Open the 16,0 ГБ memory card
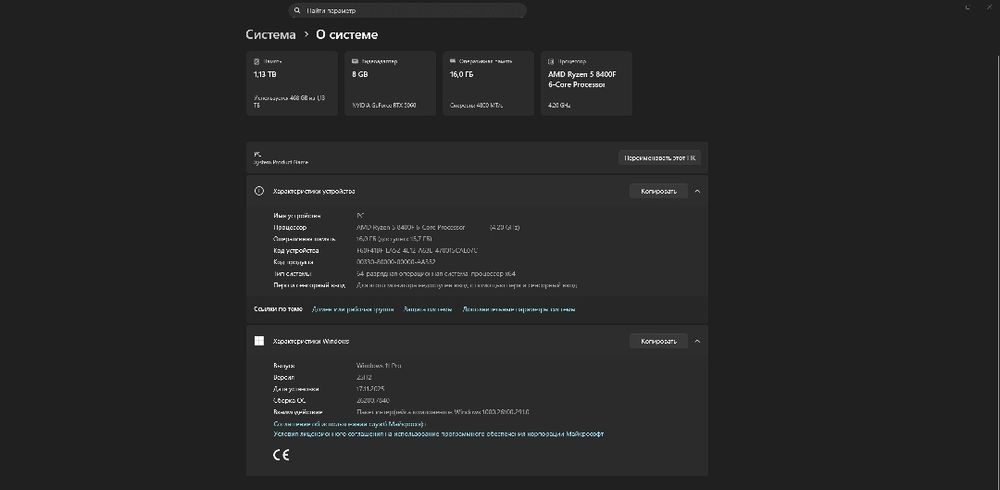Image resolution: width=1000 pixels, height=490 pixels. pos(488,84)
